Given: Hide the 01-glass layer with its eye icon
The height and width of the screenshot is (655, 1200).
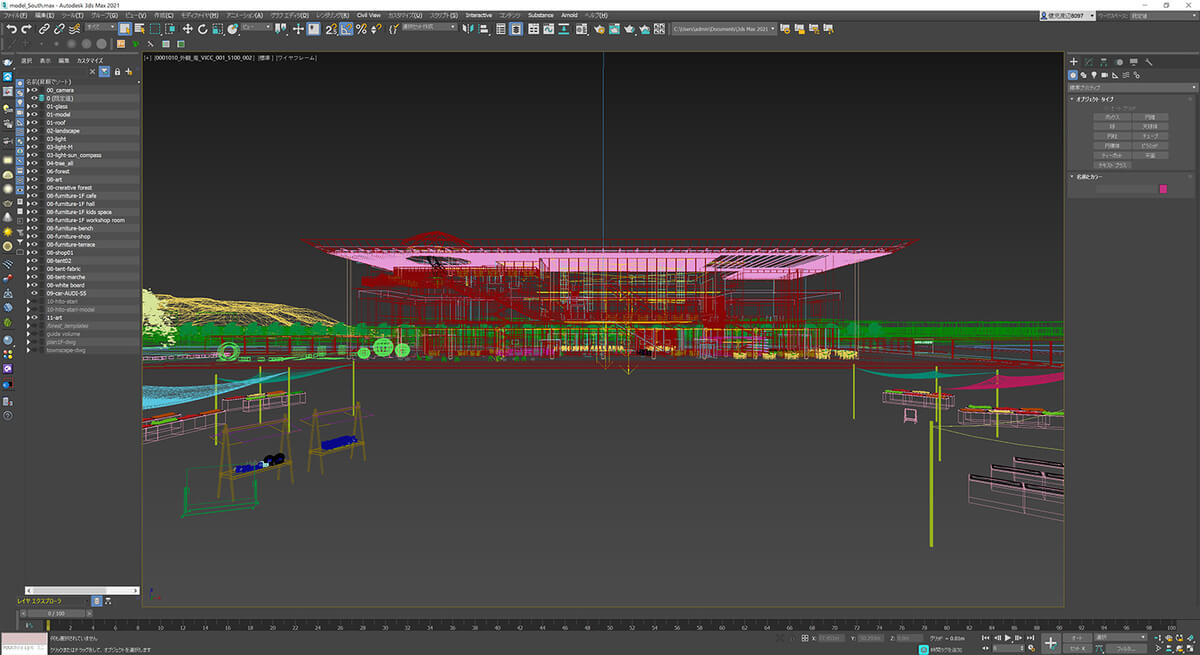Looking at the screenshot, I should click(x=34, y=107).
